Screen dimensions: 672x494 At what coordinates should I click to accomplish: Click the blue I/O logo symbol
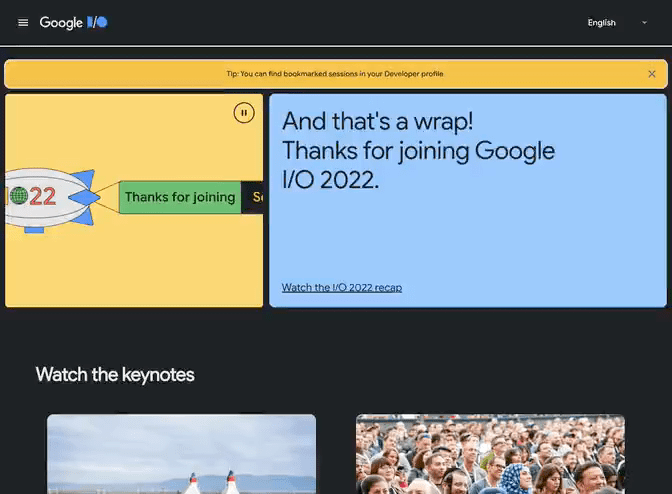pyautogui.click(x=97, y=23)
